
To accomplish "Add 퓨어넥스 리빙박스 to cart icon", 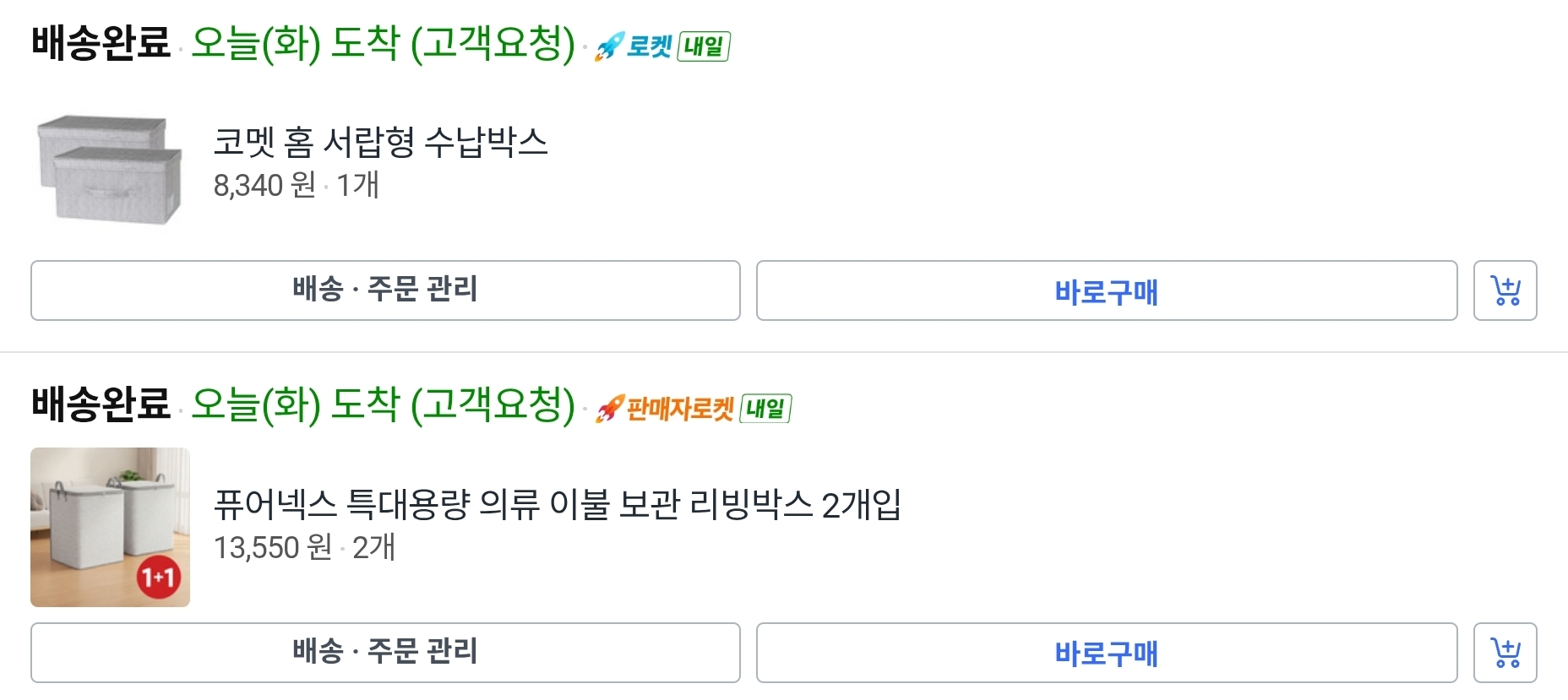I will pyautogui.click(x=1505, y=653).
